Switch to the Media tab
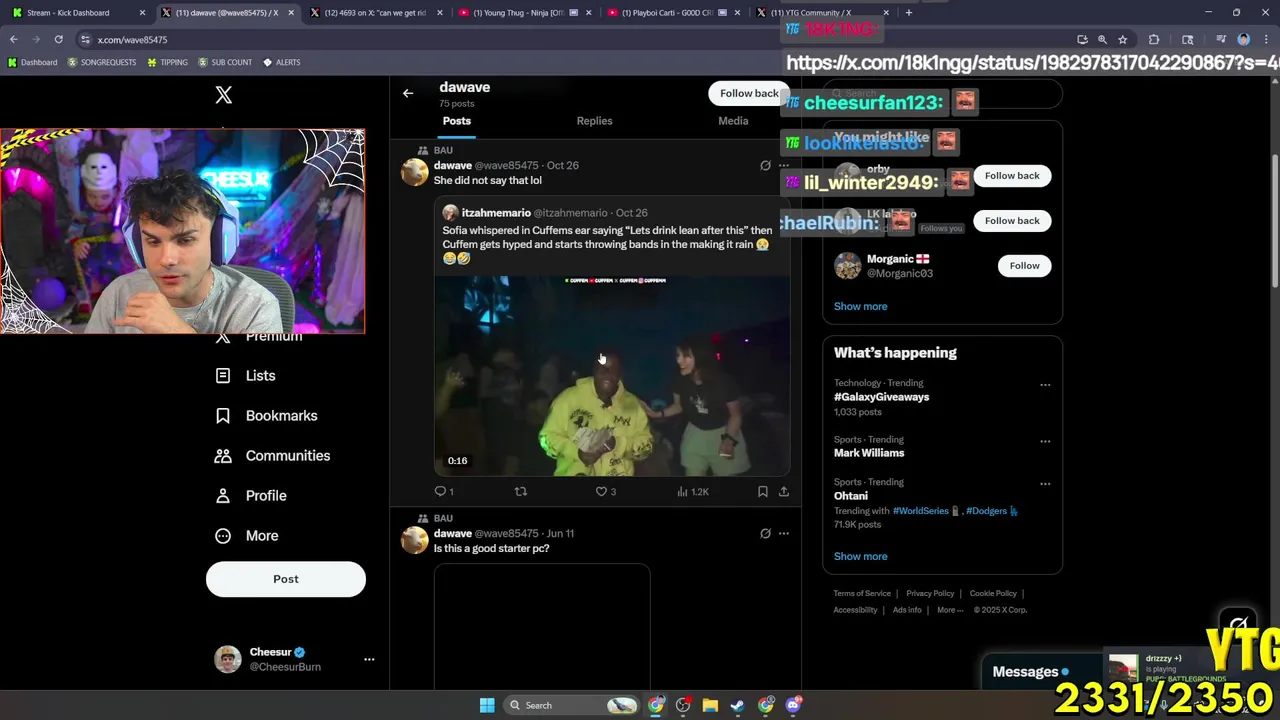Image resolution: width=1280 pixels, height=720 pixels. coord(733,121)
